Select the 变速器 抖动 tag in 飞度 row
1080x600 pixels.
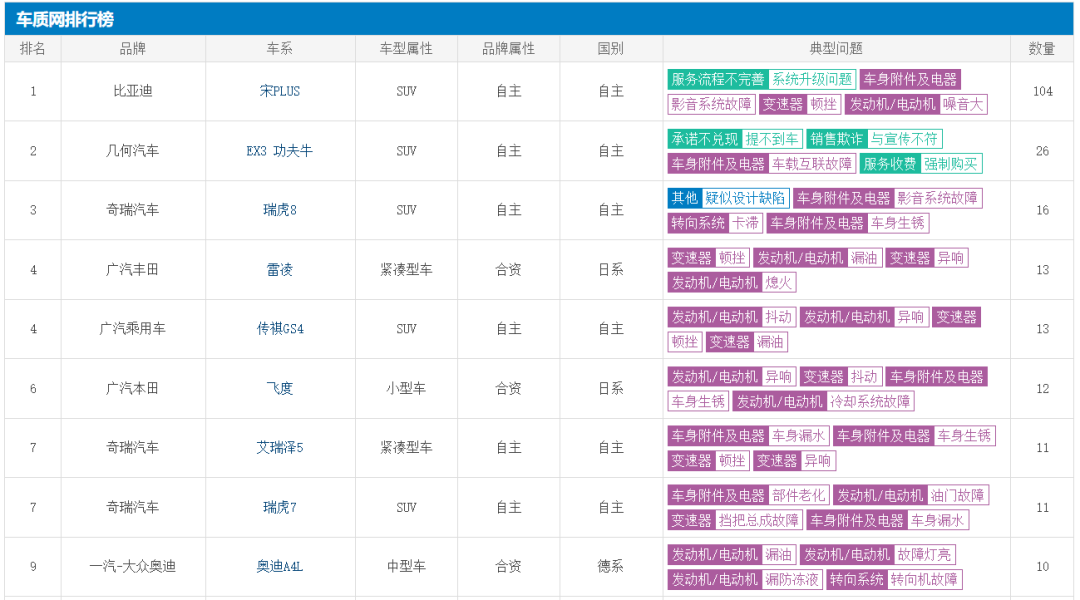click(840, 377)
